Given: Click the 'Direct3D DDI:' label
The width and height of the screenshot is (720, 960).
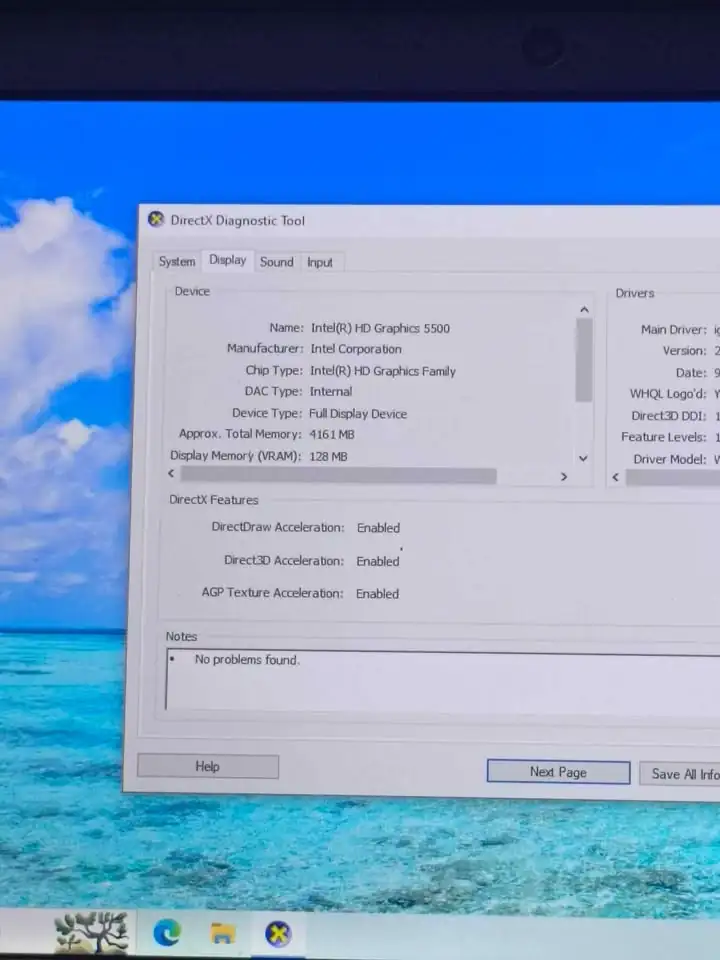Looking at the screenshot, I should tap(669, 416).
